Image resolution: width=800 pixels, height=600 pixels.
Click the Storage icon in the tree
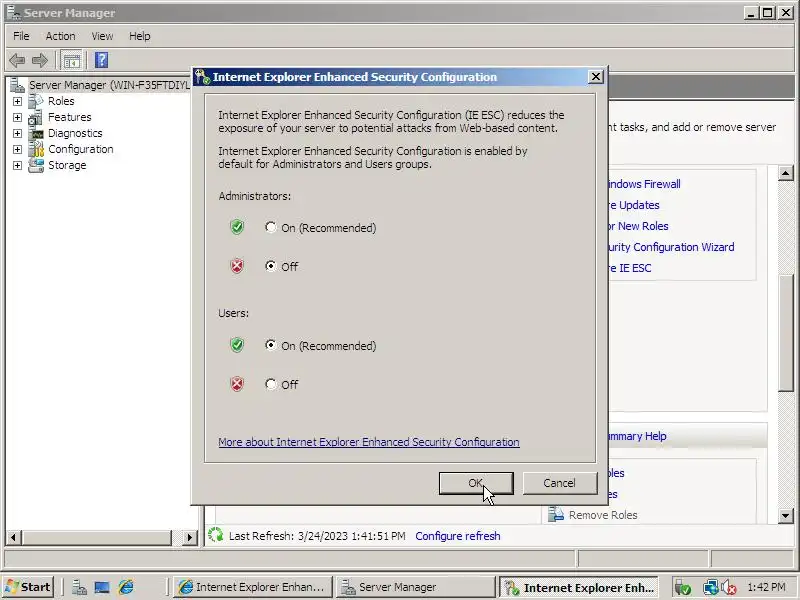36,165
